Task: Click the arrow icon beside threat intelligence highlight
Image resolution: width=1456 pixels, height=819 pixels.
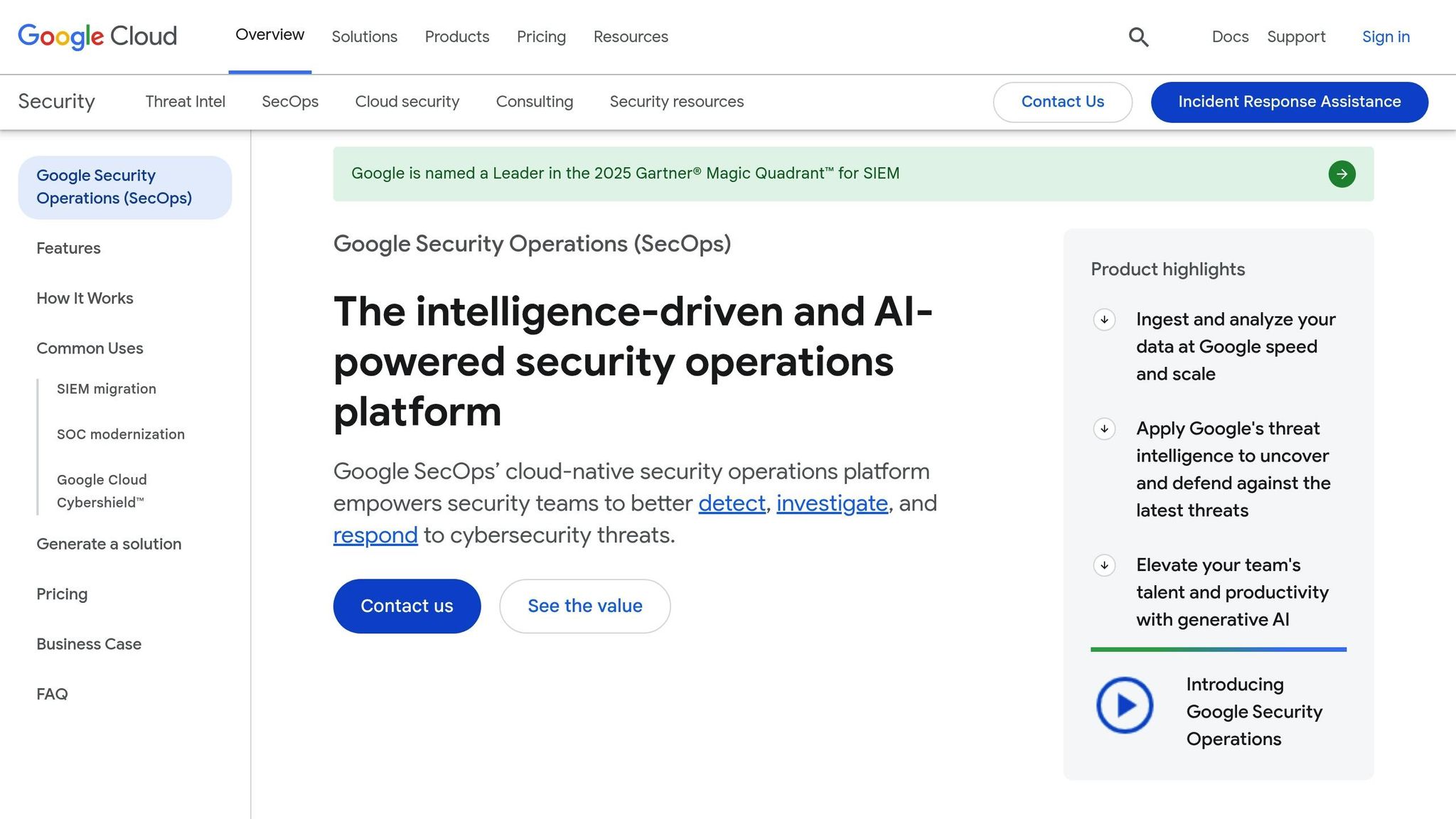Action: [x=1103, y=429]
